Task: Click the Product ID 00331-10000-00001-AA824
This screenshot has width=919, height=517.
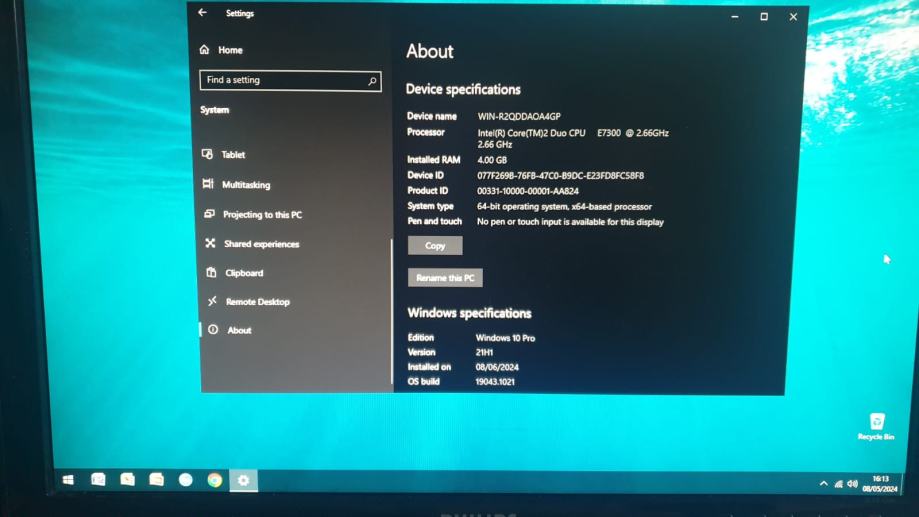Action: pyautogui.click(x=527, y=191)
